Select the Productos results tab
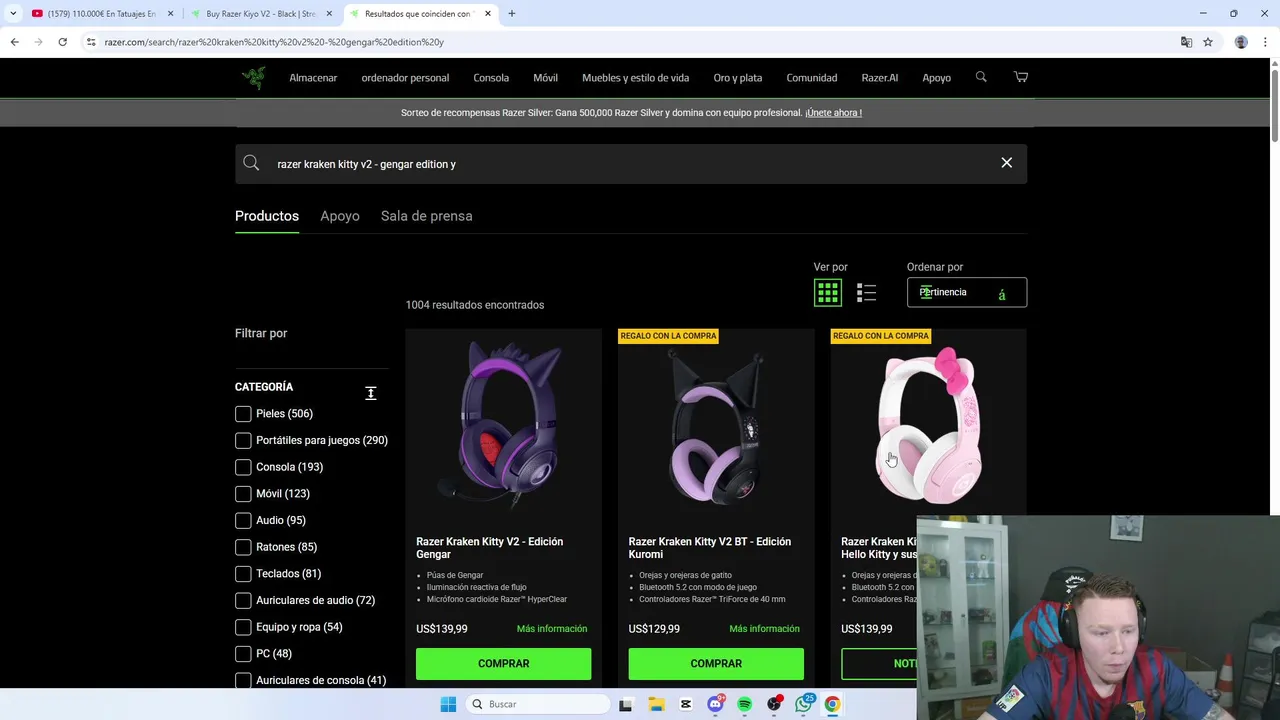1280x720 pixels. pos(267,216)
